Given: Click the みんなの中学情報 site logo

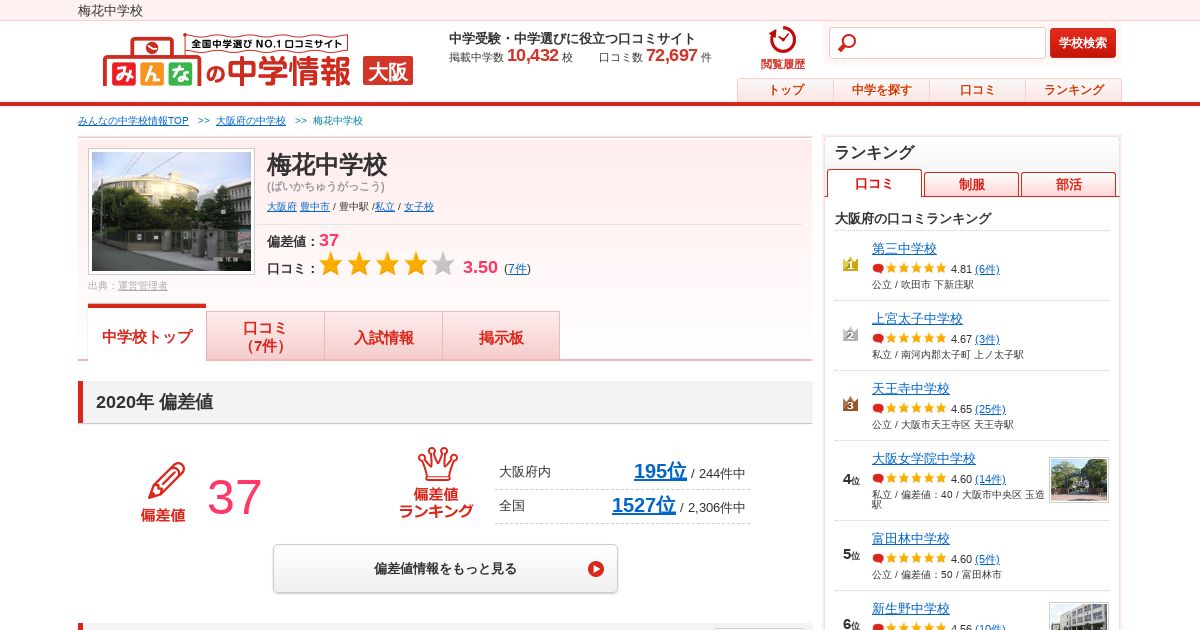Looking at the screenshot, I should [x=226, y=62].
